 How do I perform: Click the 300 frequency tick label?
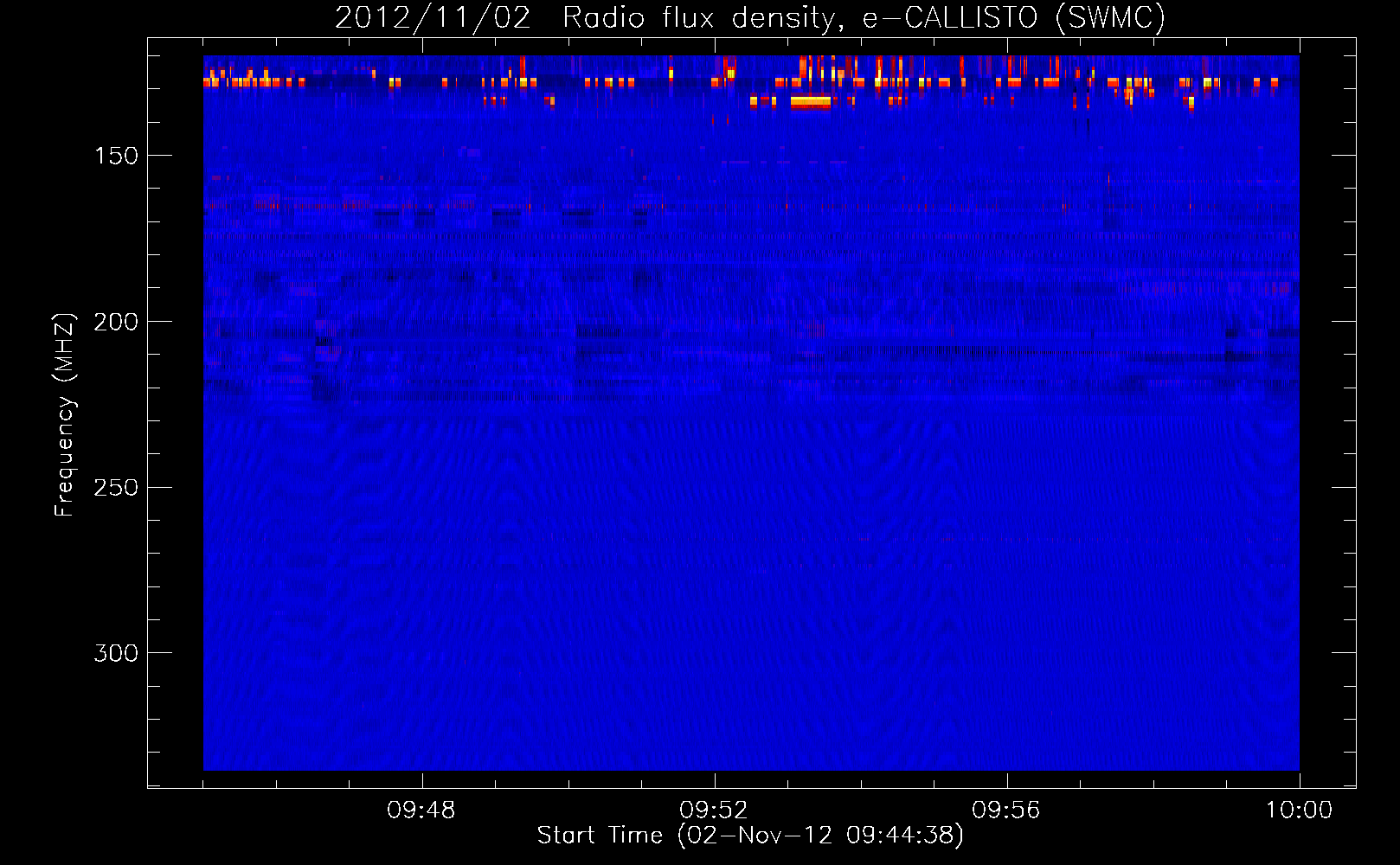(x=116, y=653)
